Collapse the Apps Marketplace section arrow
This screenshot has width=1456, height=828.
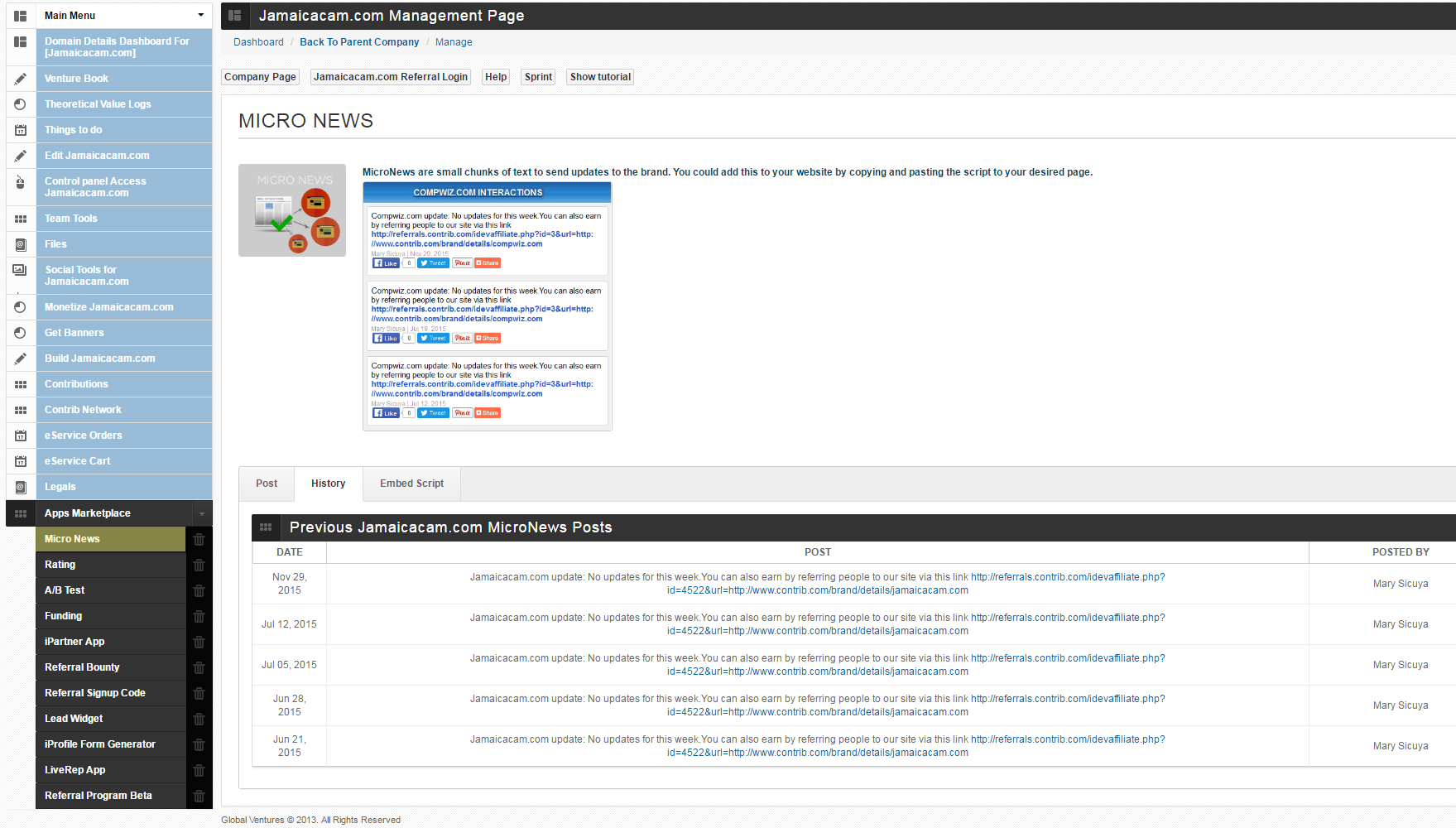tap(201, 513)
